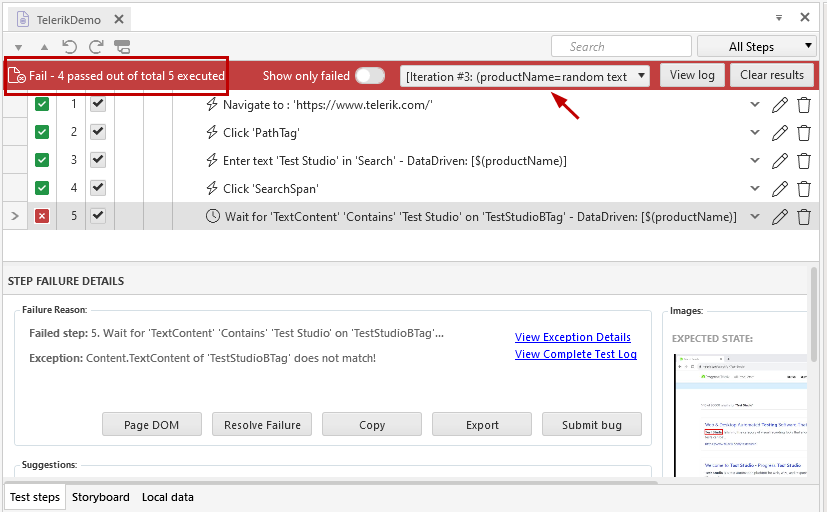Expand step 5 Wait for chevron
Image resolution: width=827 pixels, height=512 pixels.
[755, 216]
